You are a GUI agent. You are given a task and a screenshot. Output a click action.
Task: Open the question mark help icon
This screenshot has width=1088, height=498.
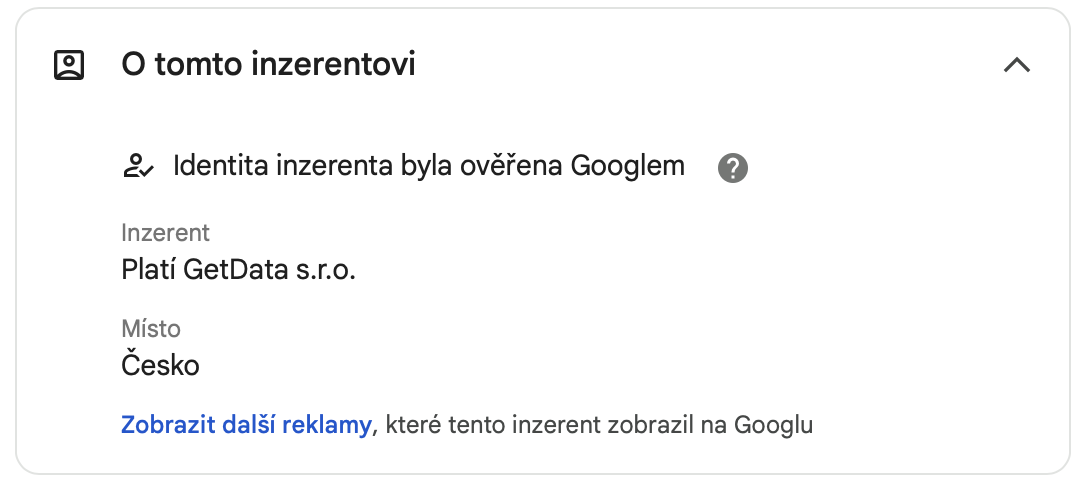coord(733,168)
